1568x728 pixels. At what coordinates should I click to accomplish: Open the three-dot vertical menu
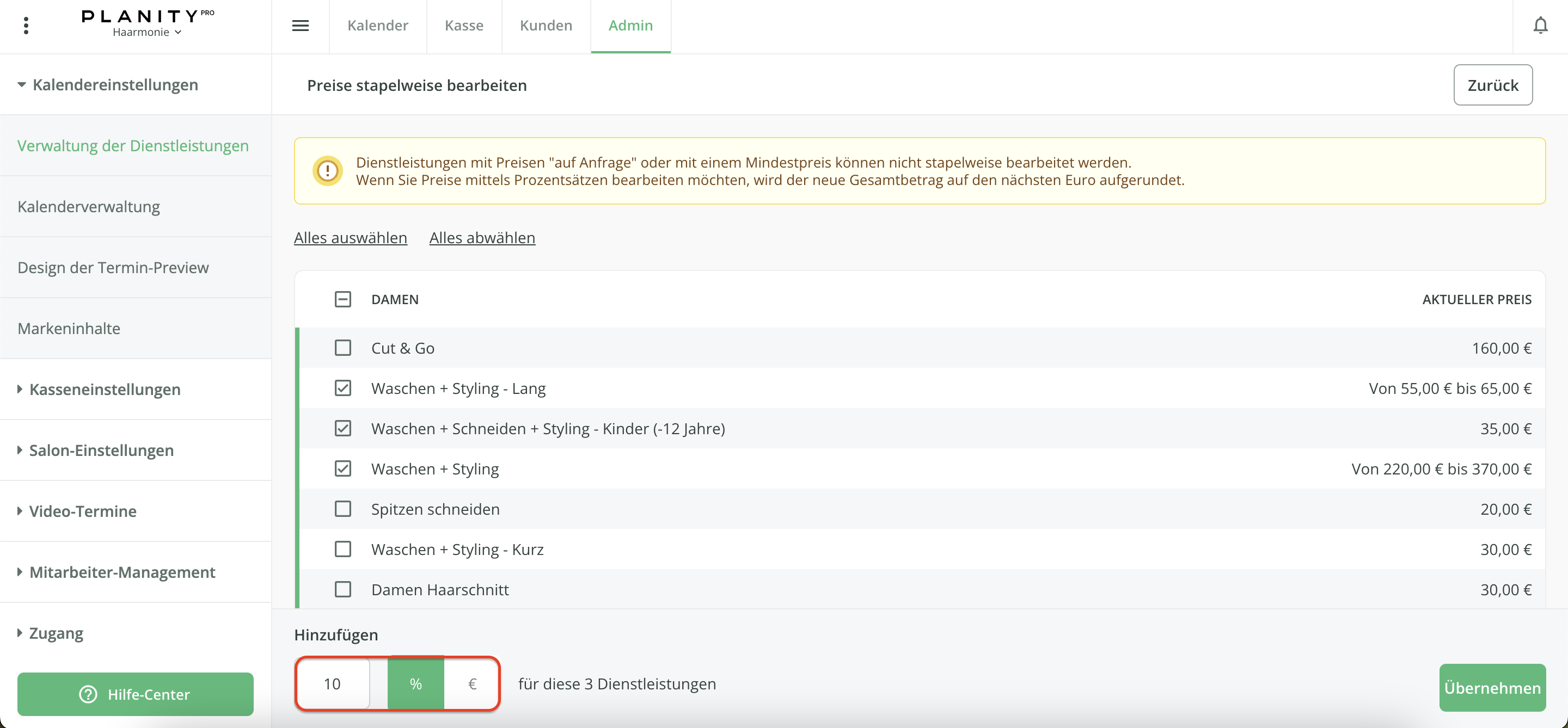[26, 26]
